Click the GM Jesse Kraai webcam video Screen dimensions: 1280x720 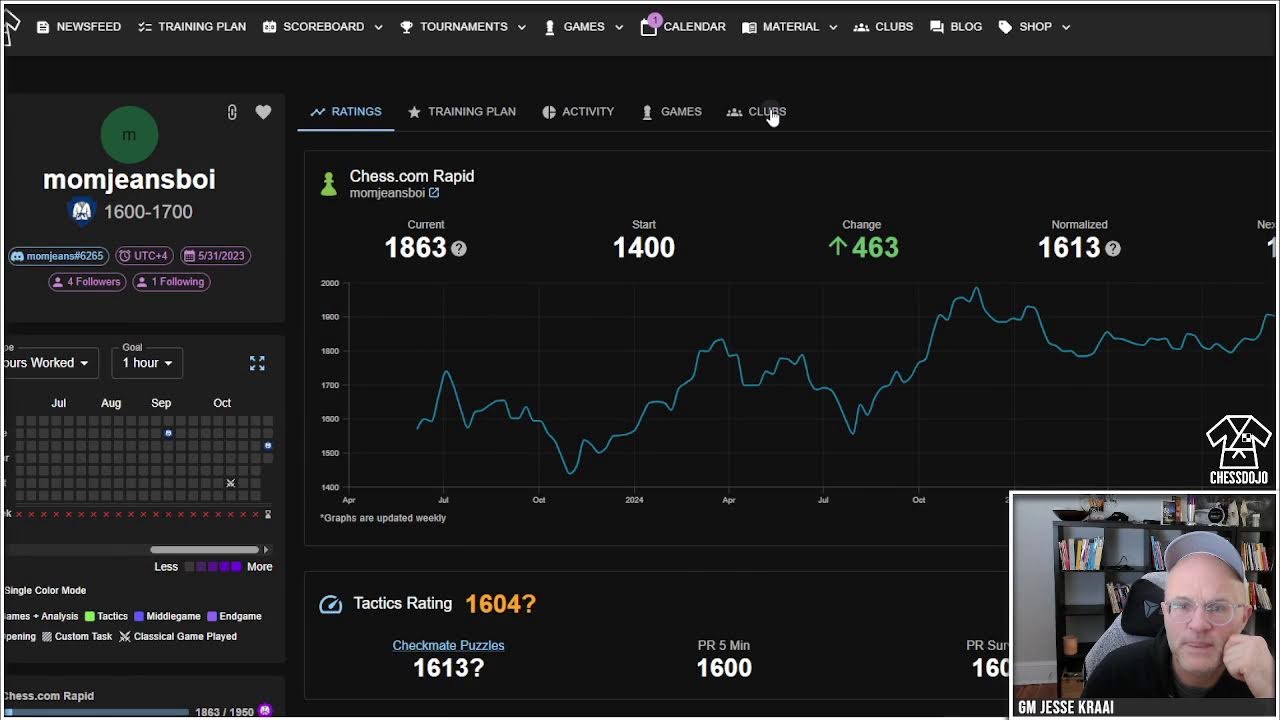click(x=1144, y=606)
